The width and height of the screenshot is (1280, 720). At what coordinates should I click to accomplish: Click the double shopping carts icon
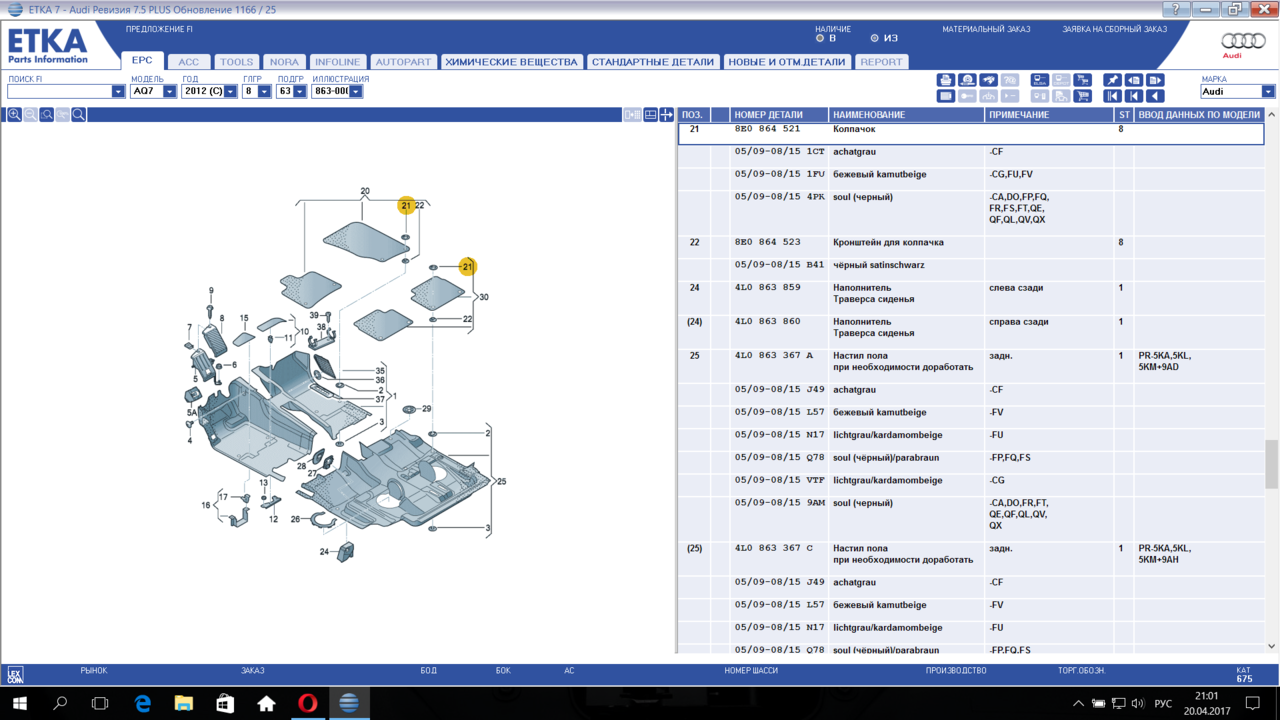click(1082, 80)
